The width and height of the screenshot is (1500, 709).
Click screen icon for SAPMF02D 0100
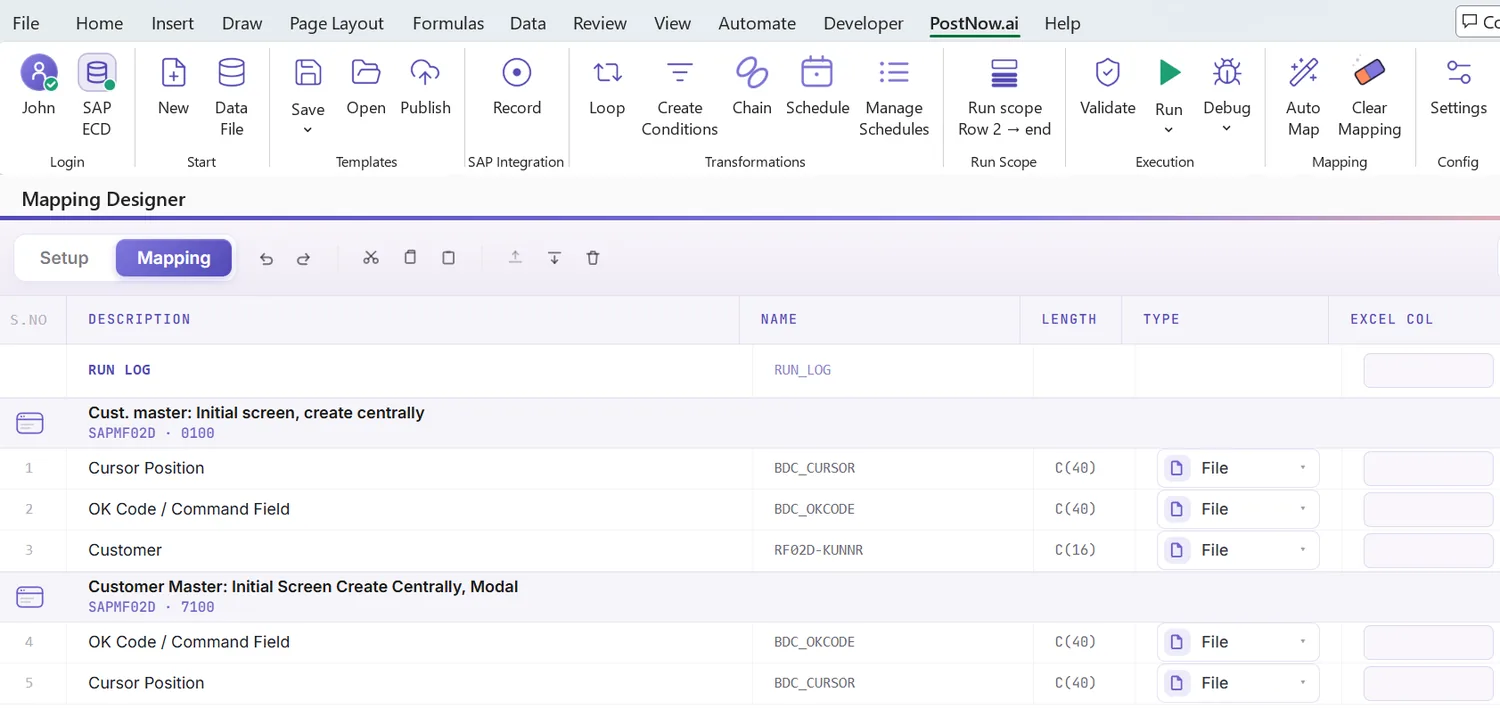[30, 423]
